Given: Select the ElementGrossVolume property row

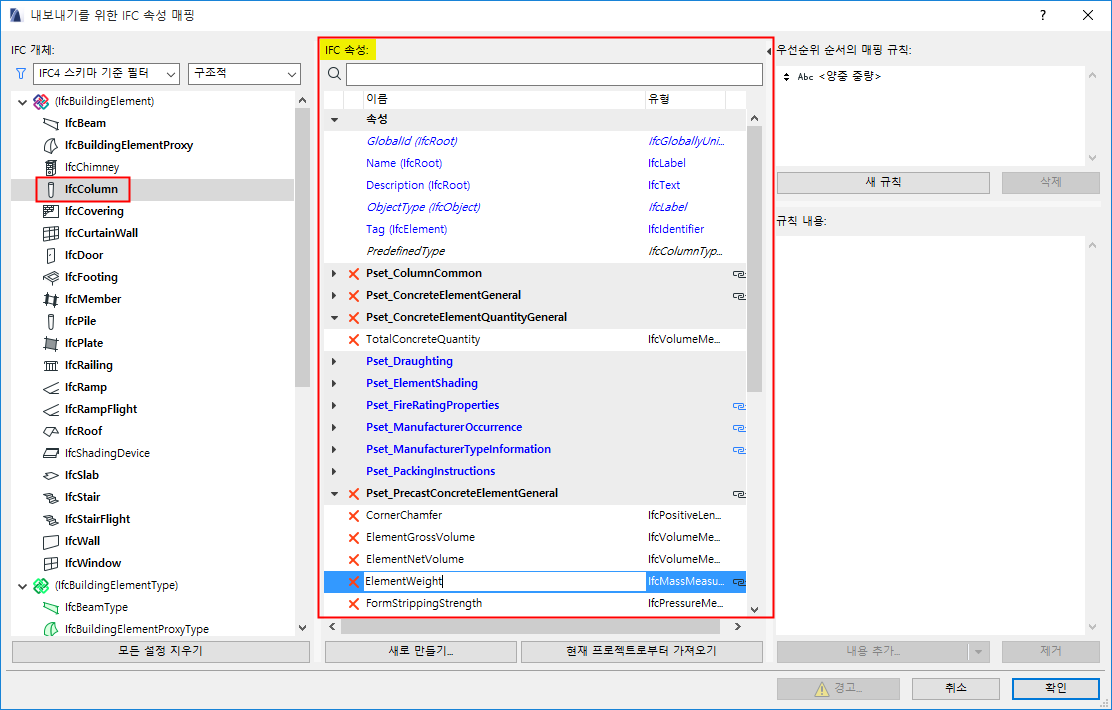Looking at the screenshot, I should pos(535,538).
